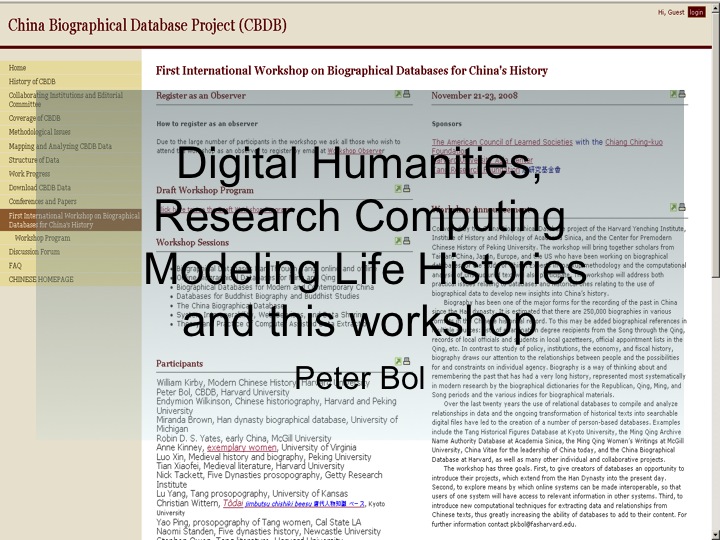Open Mapping and Analyzing CBDB Data
This screenshot has height=540, width=720.
point(60,146)
